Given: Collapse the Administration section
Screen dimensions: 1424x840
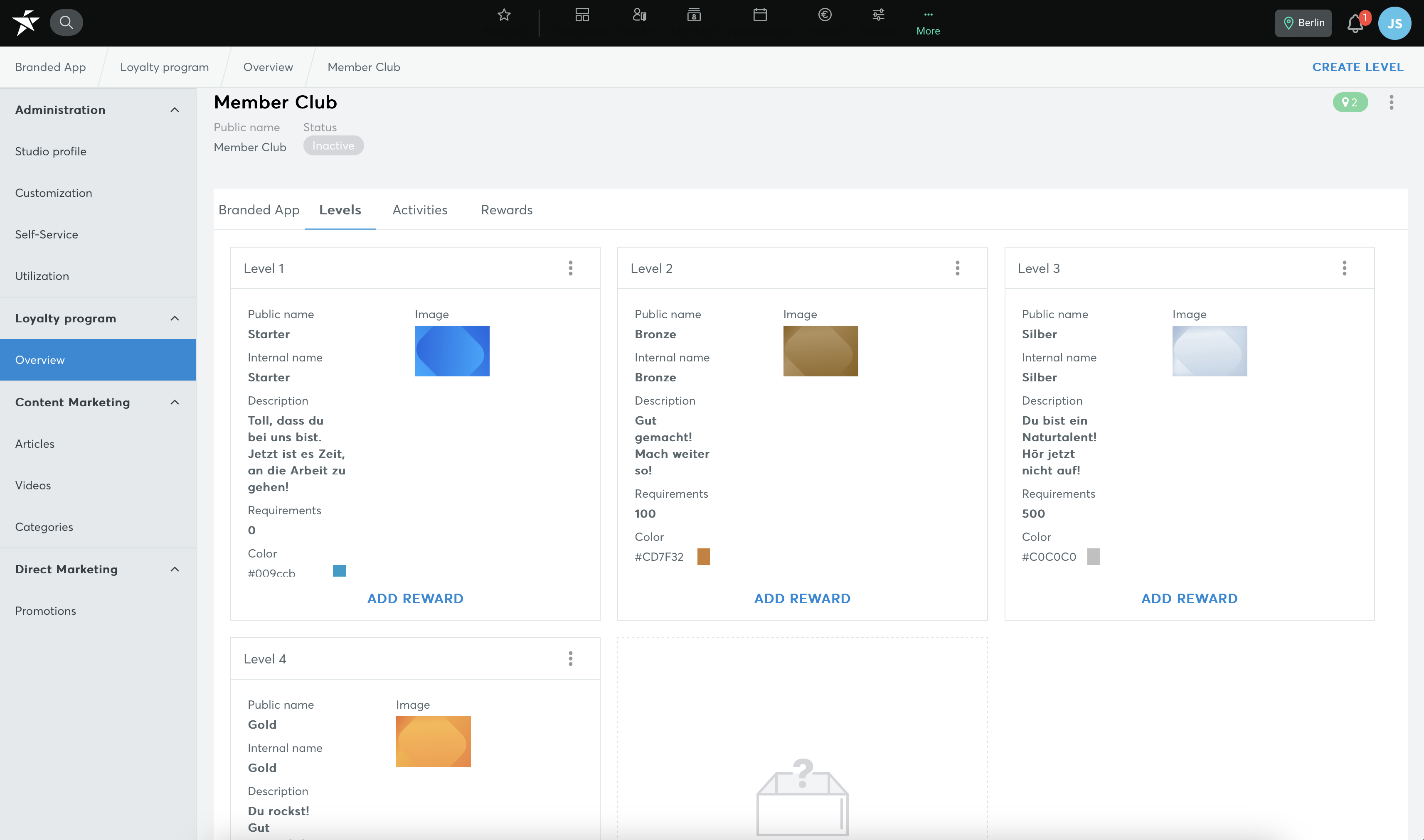Looking at the screenshot, I should [x=175, y=110].
